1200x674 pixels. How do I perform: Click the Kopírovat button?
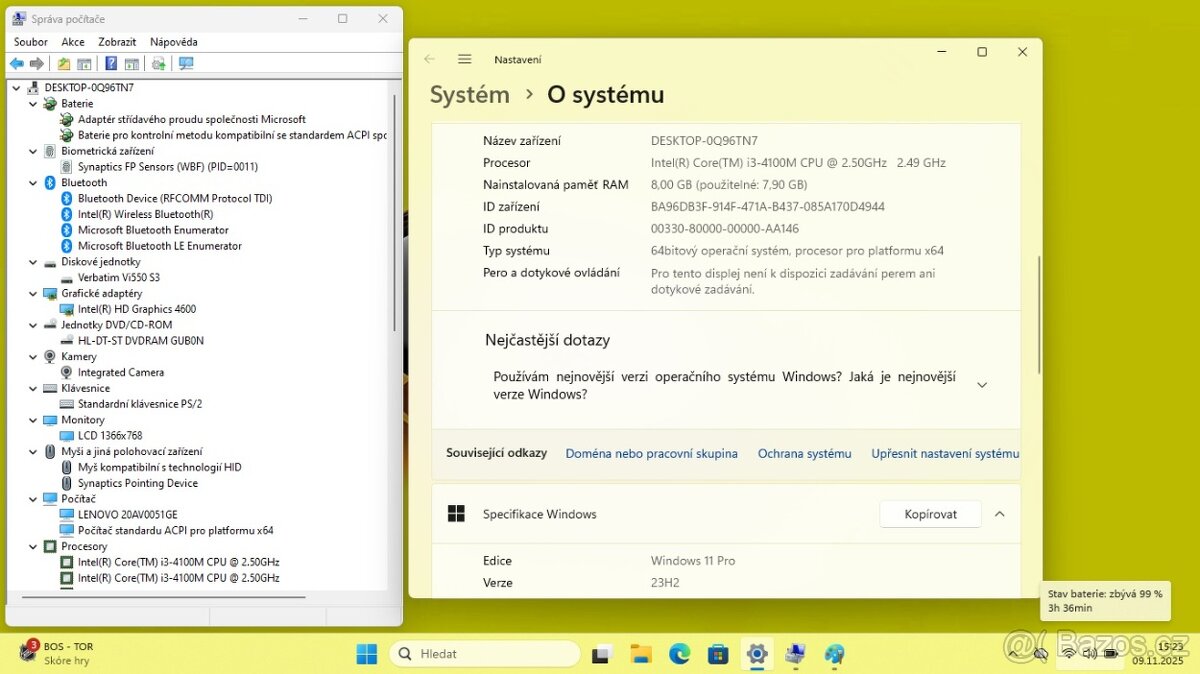930,514
